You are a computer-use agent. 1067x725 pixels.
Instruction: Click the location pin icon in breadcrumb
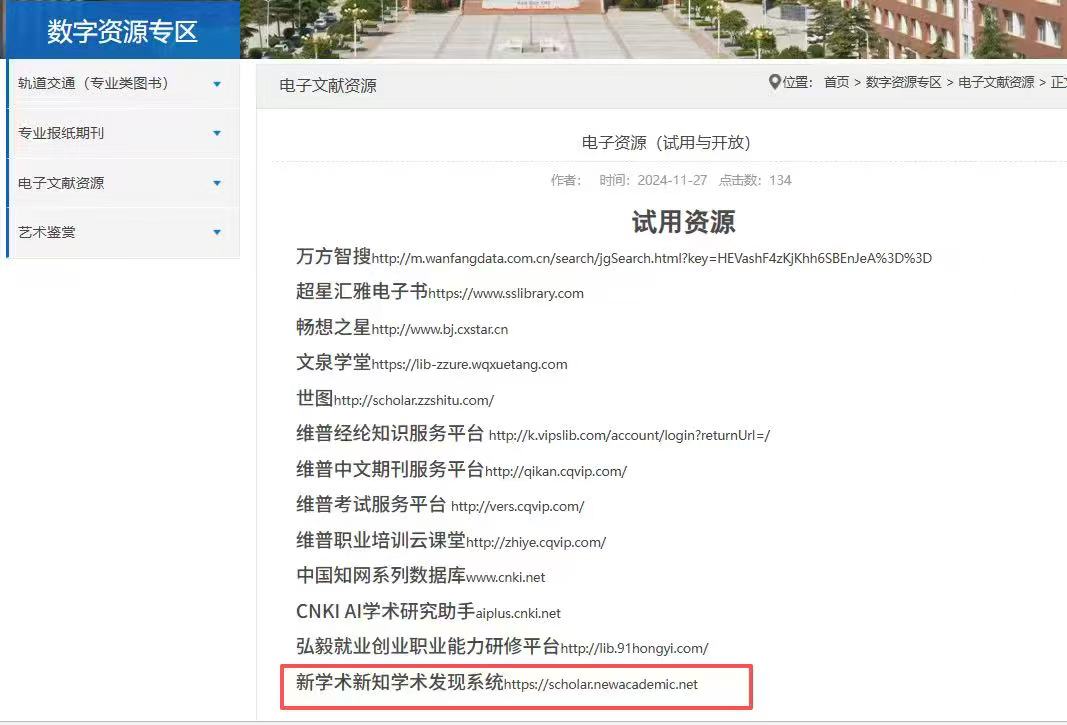[774, 82]
